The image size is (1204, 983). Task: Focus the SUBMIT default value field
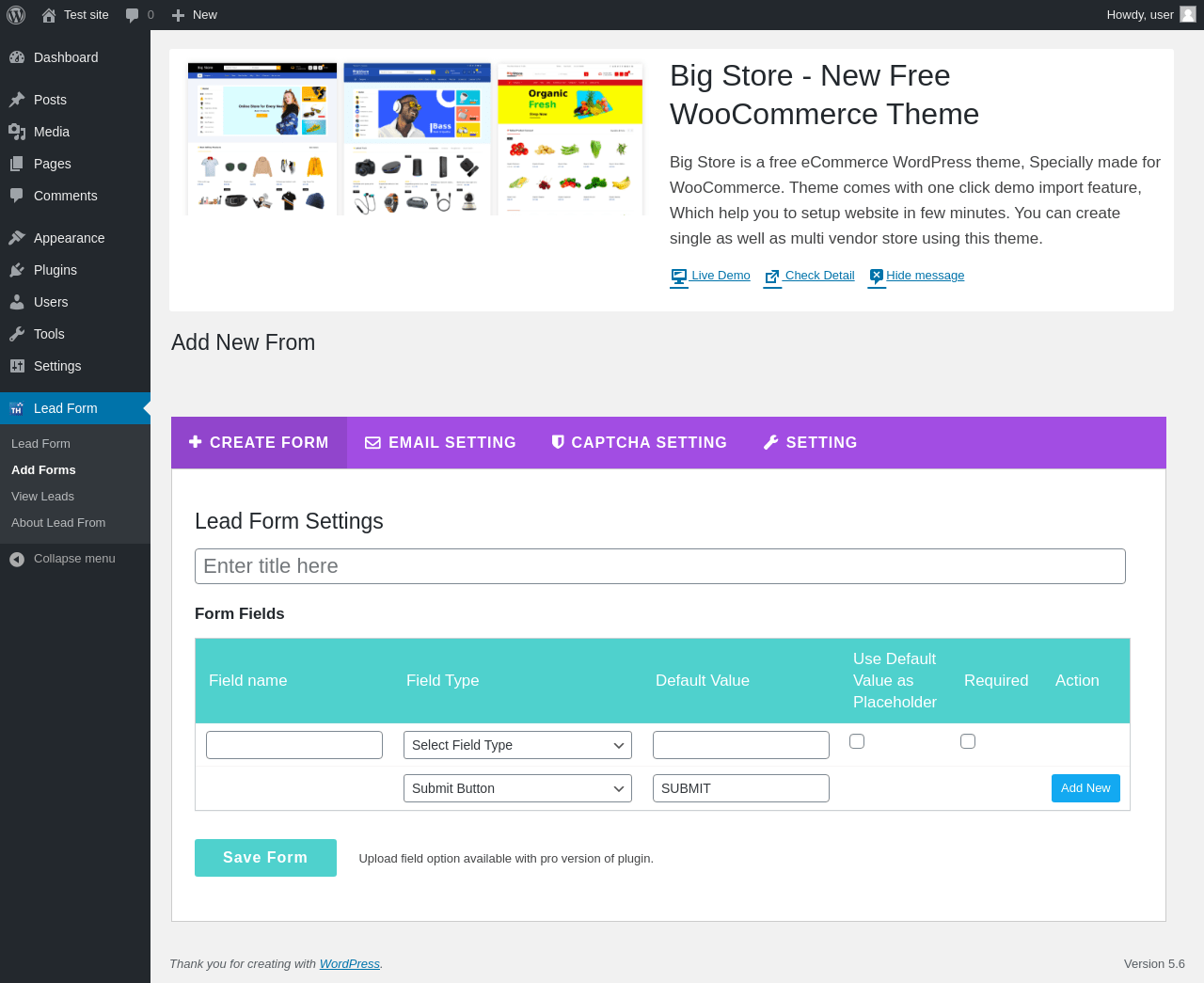[741, 788]
